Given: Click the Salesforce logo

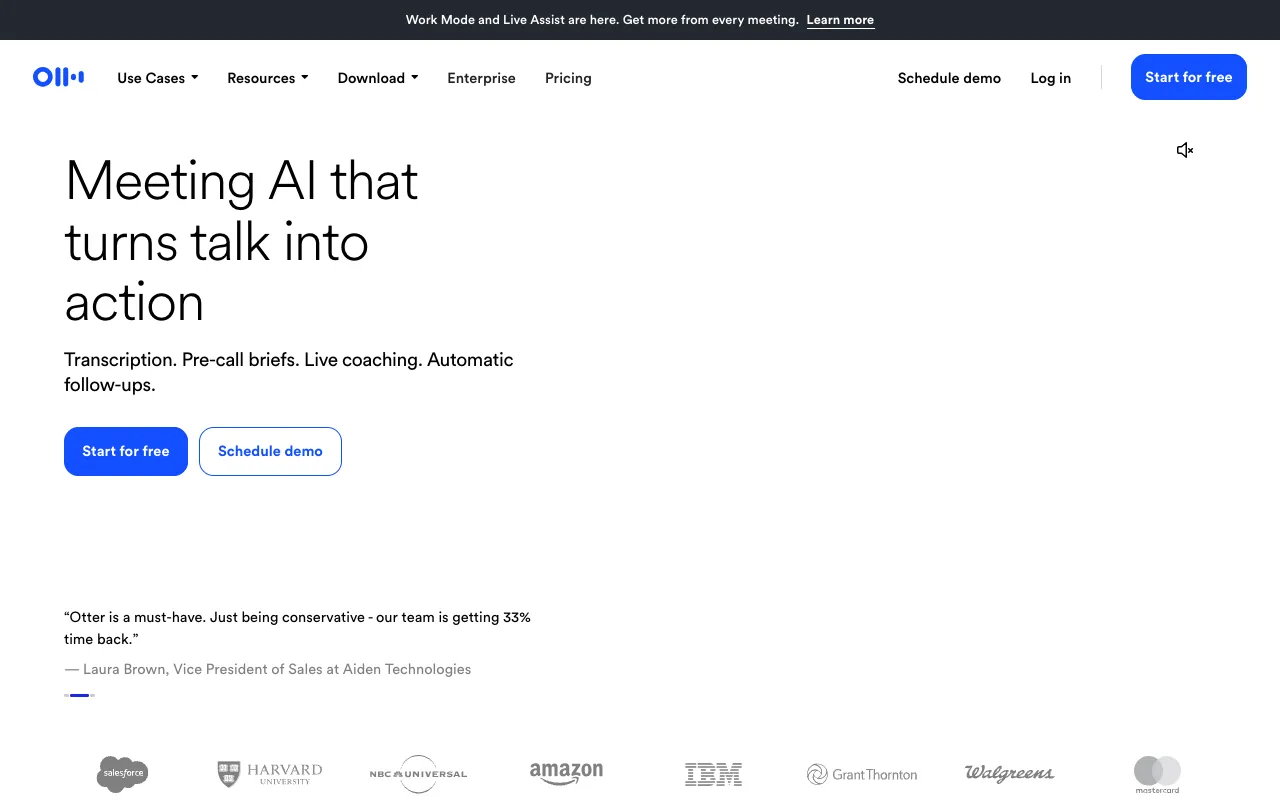Looking at the screenshot, I should point(123,774).
